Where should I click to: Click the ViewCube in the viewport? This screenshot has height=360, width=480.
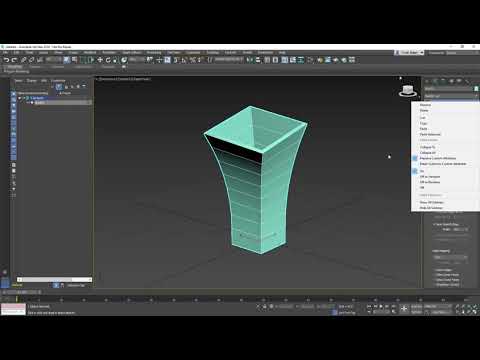[x=407, y=91]
